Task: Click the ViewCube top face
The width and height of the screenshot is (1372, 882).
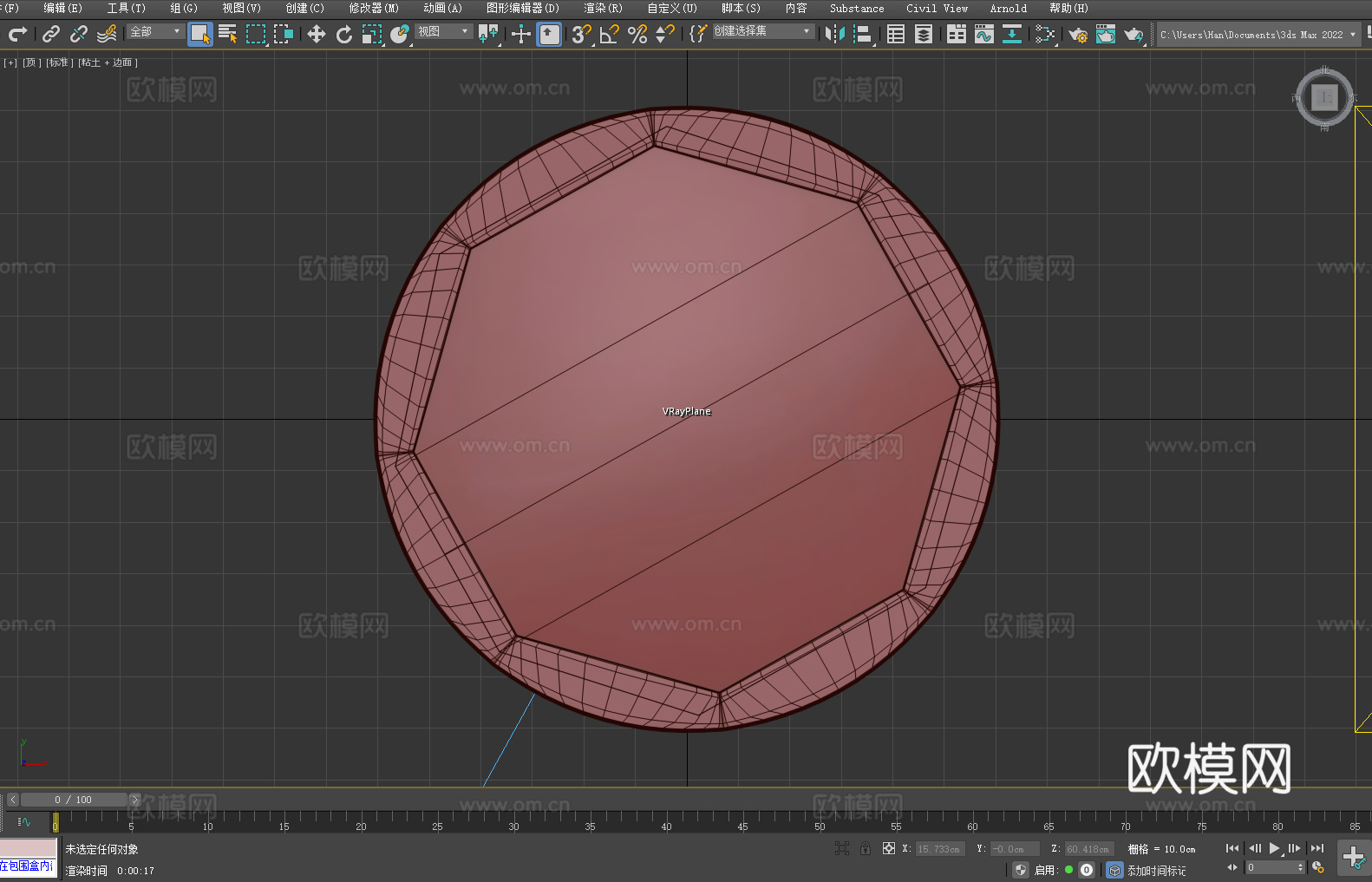Action: click(1324, 97)
